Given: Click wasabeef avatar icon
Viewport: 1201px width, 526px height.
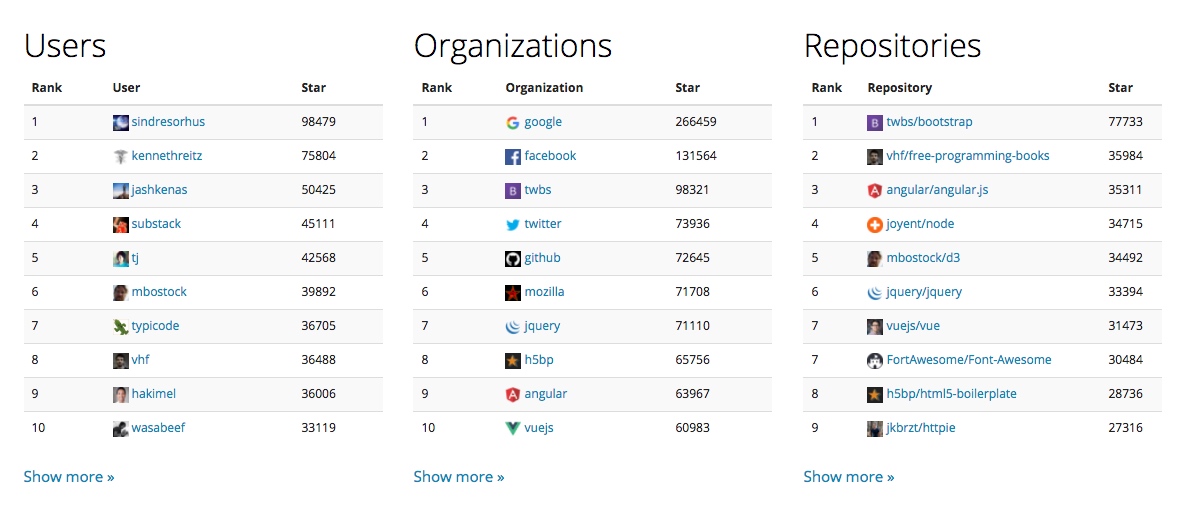Looking at the screenshot, I should (121, 428).
